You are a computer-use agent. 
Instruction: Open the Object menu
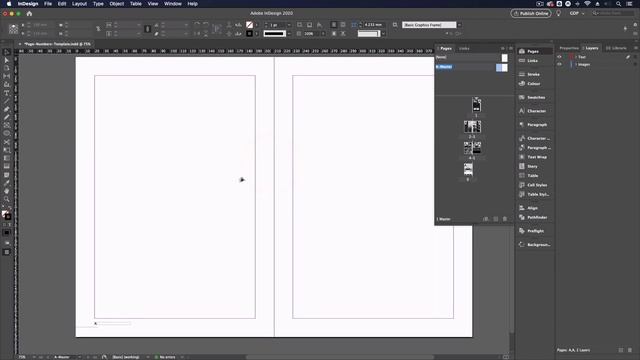click(x=116, y=4)
